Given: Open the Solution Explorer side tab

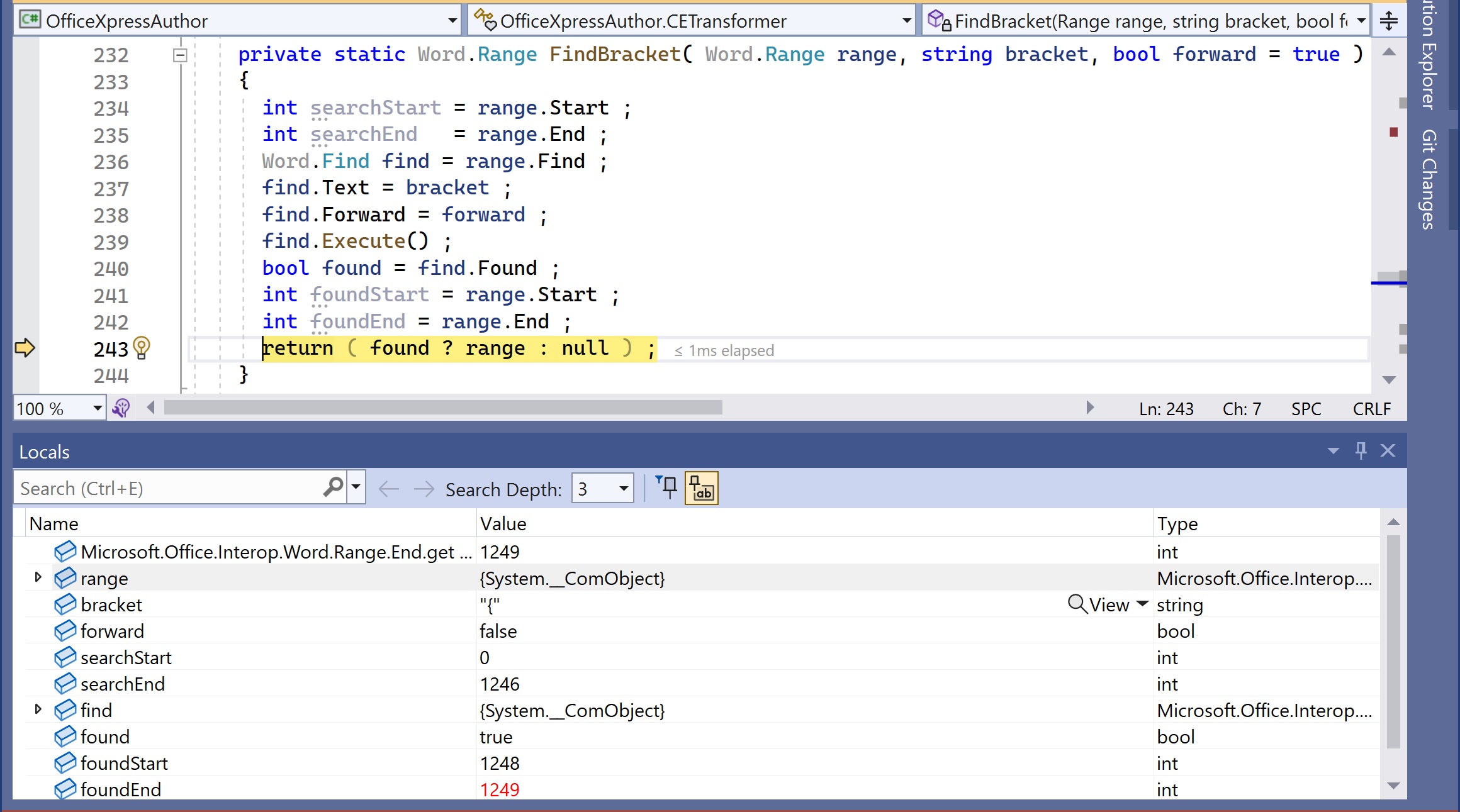Looking at the screenshot, I should coord(1429,55).
